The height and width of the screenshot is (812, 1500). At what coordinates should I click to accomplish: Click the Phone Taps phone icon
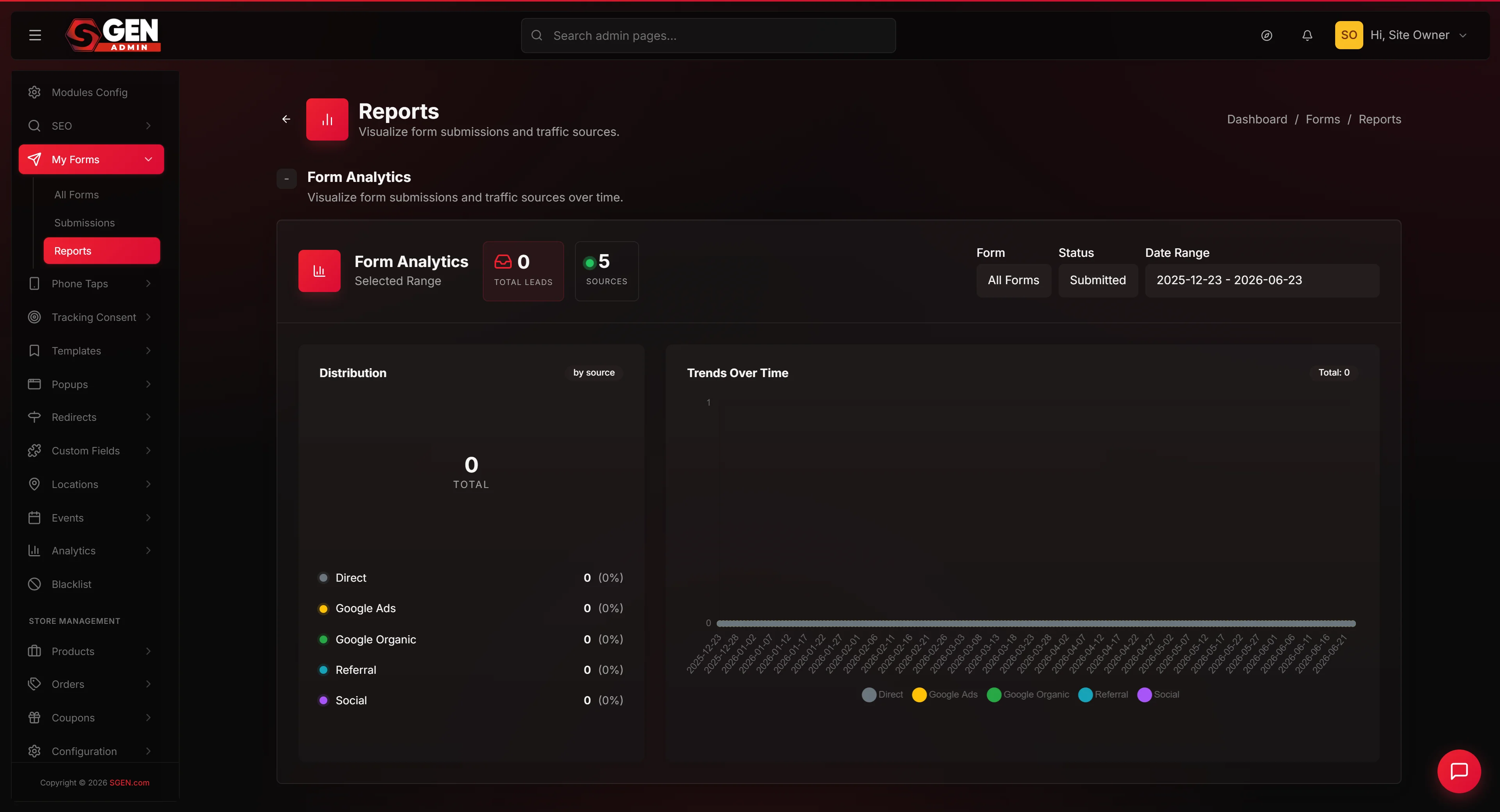click(x=34, y=283)
